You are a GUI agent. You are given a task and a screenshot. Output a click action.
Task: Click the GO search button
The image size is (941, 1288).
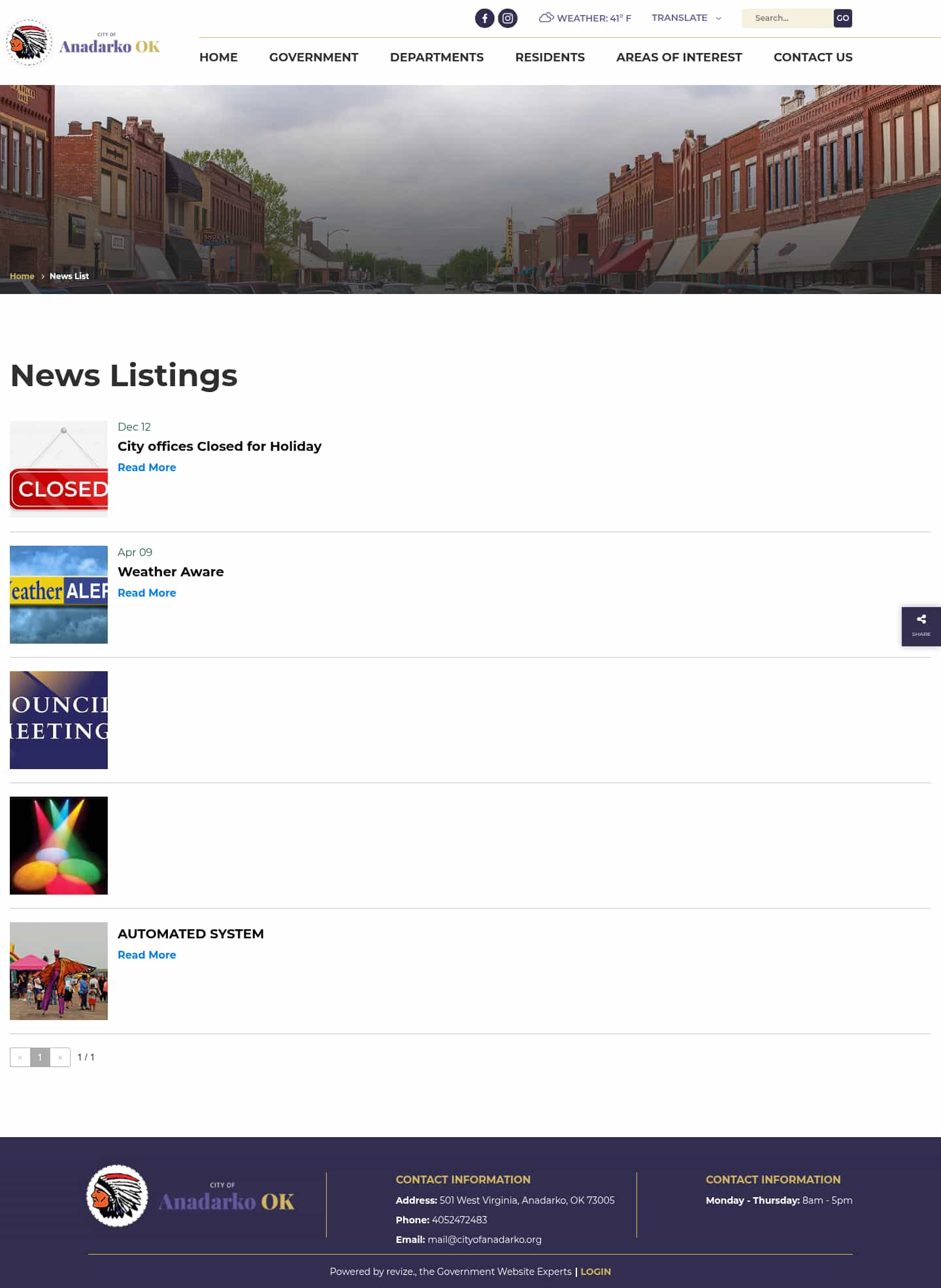click(x=843, y=18)
